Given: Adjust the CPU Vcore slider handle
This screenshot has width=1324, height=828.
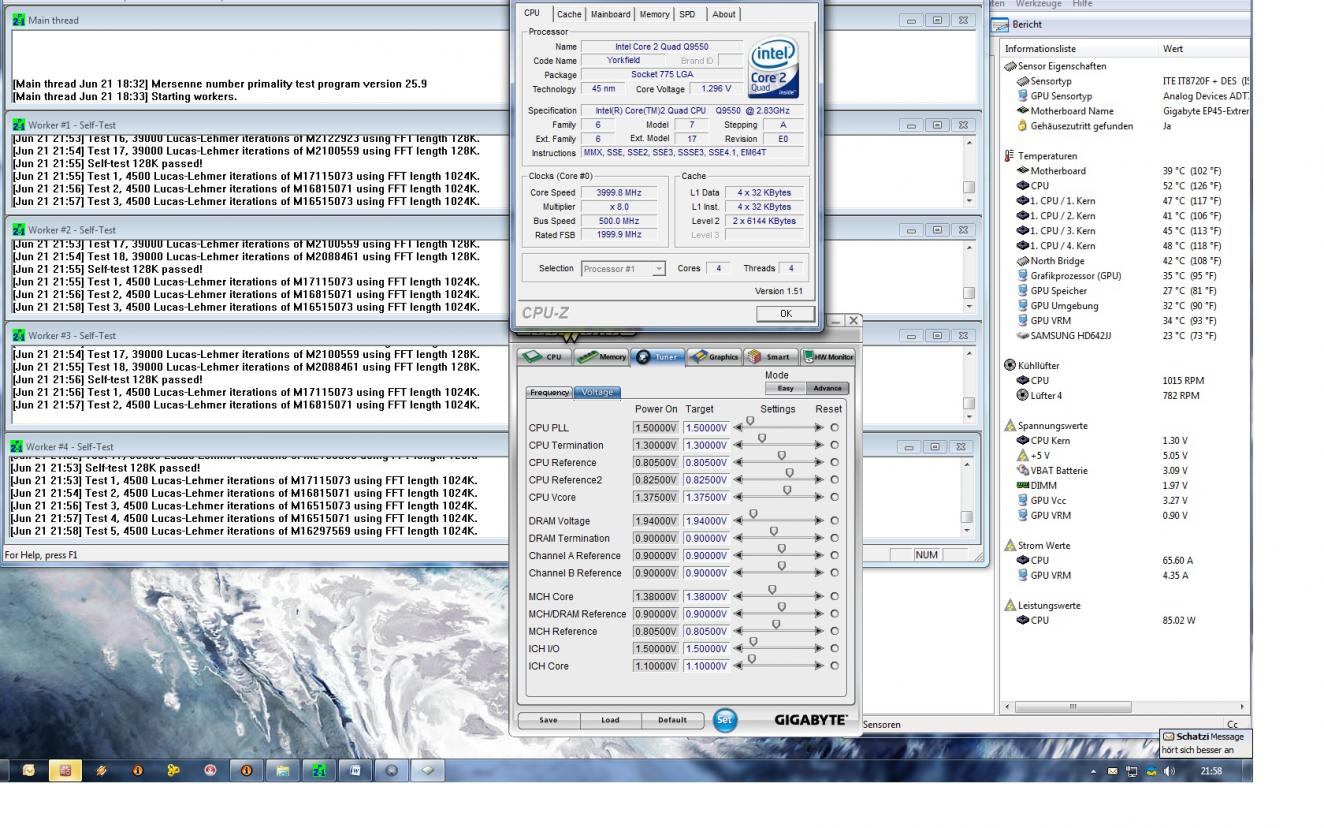Looking at the screenshot, I should (x=788, y=490).
